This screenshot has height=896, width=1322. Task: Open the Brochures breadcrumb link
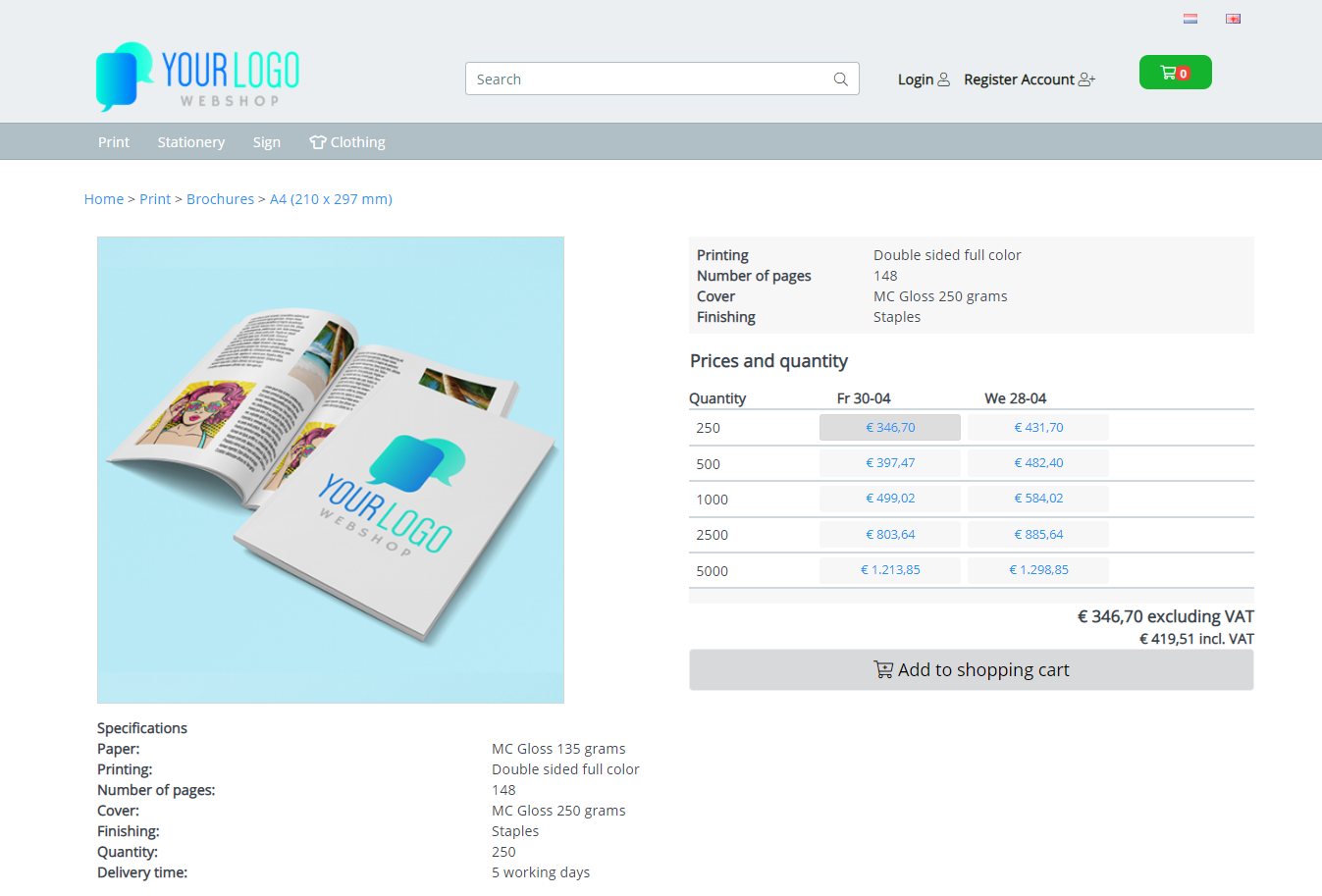tap(220, 199)
